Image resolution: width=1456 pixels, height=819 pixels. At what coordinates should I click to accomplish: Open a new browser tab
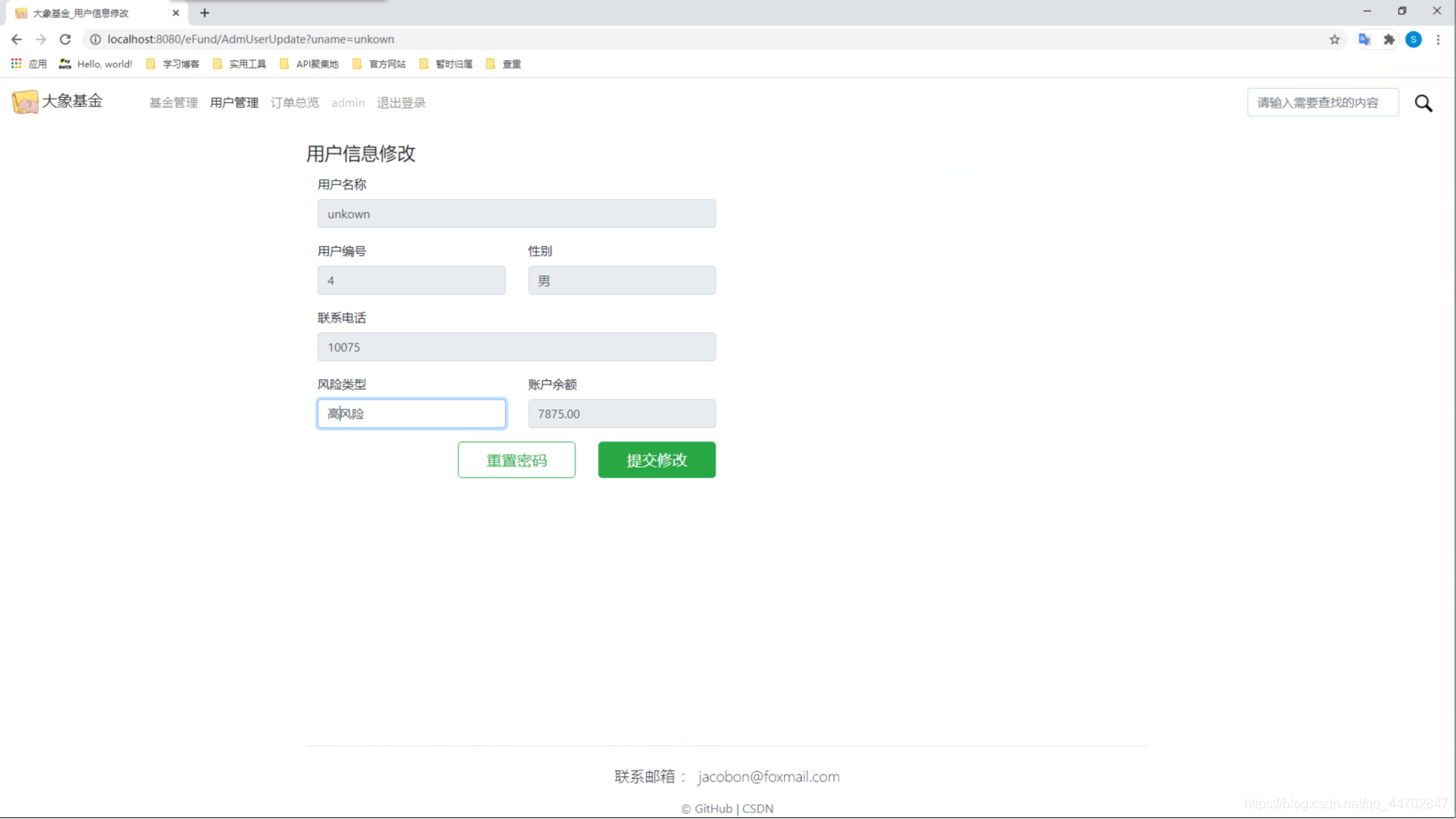[204, 13]
